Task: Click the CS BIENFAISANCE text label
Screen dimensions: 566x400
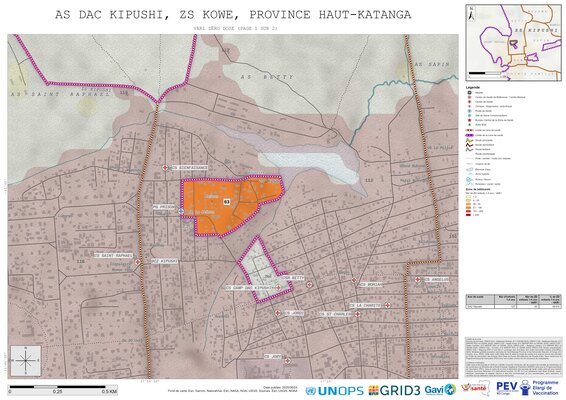Action: click(x=190, y=168)
